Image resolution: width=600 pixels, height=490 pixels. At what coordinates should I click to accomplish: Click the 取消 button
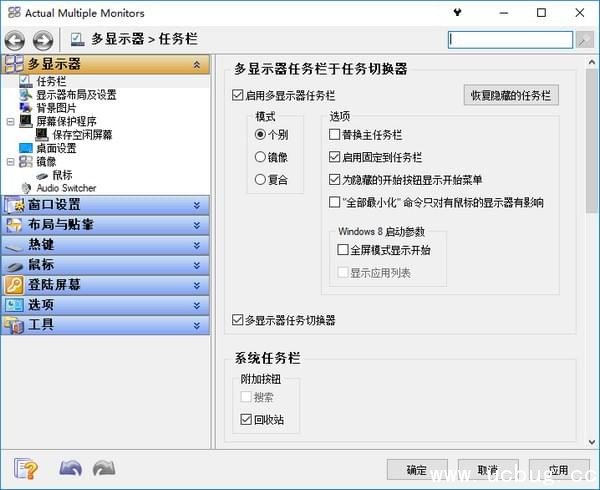tap(488, 469)
